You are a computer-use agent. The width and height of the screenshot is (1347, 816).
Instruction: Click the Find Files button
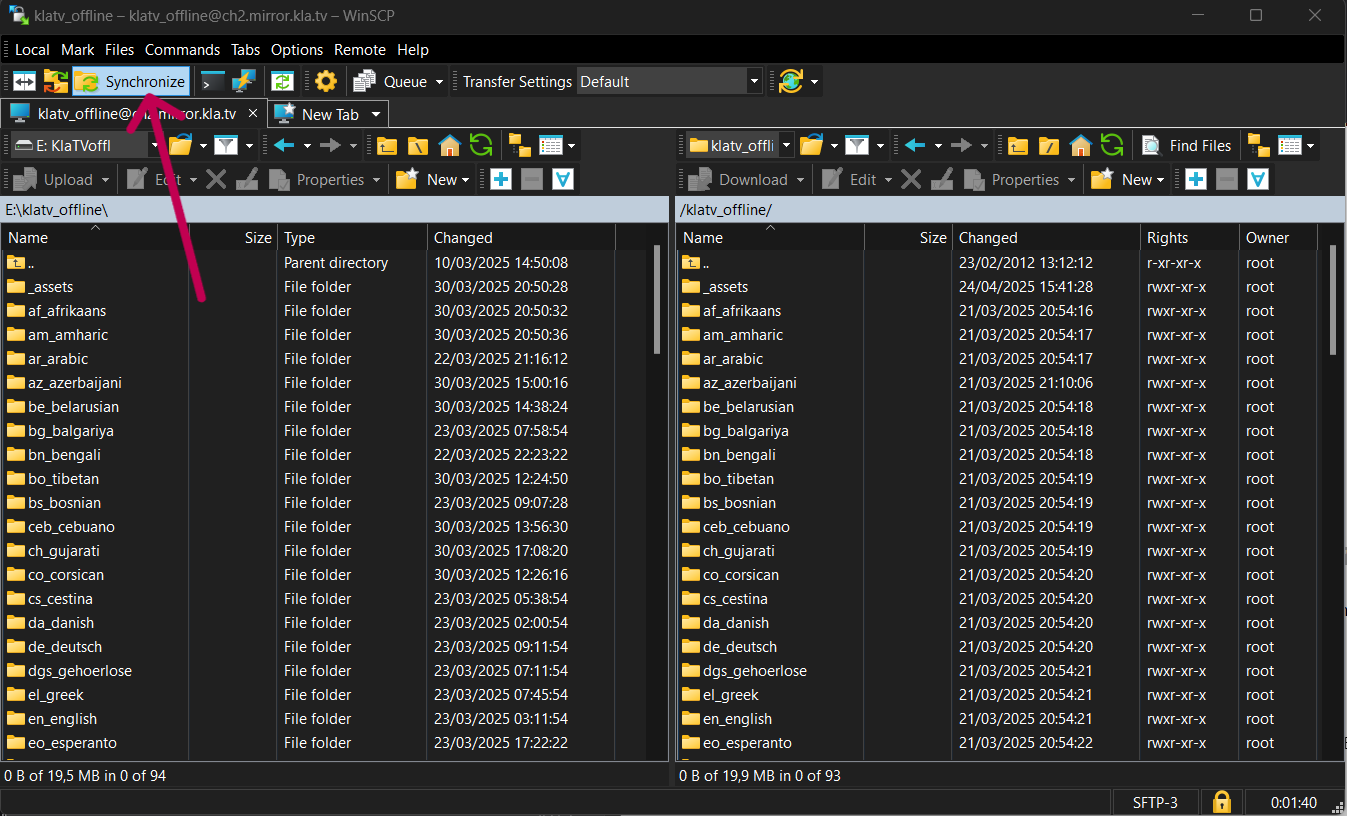(x=1186, y=146)
